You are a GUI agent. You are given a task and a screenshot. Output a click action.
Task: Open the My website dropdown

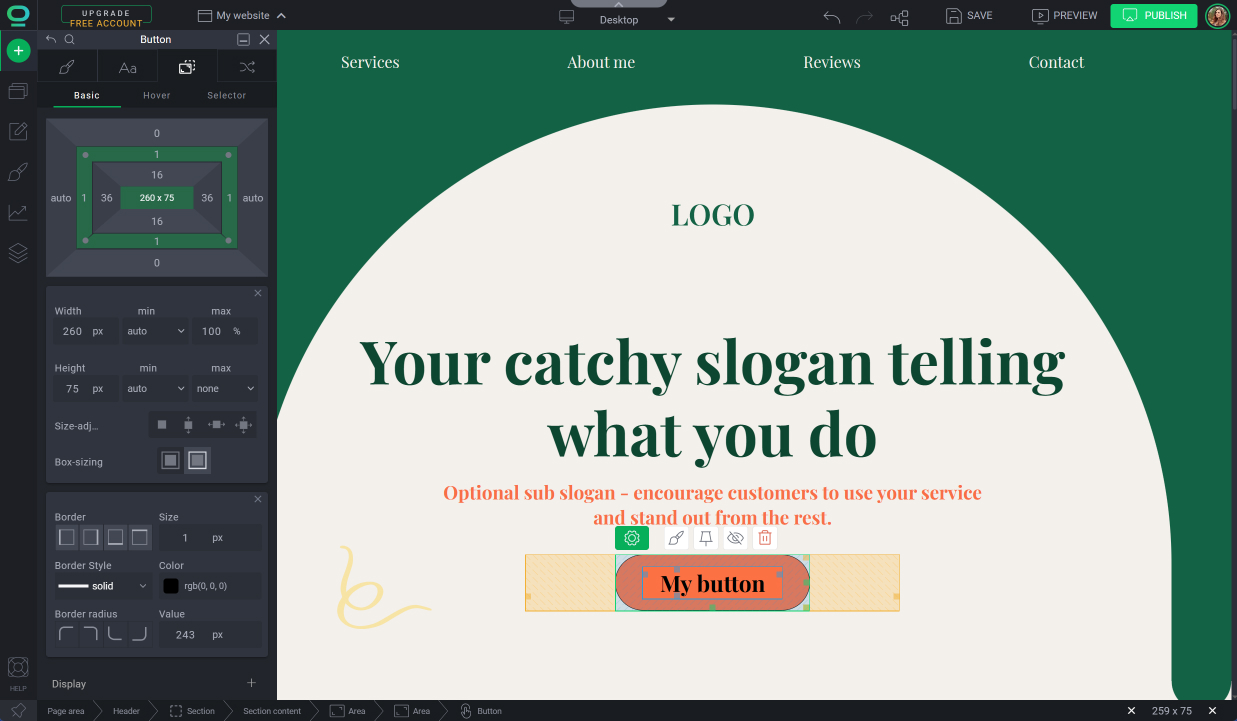[x=242, y=16]
